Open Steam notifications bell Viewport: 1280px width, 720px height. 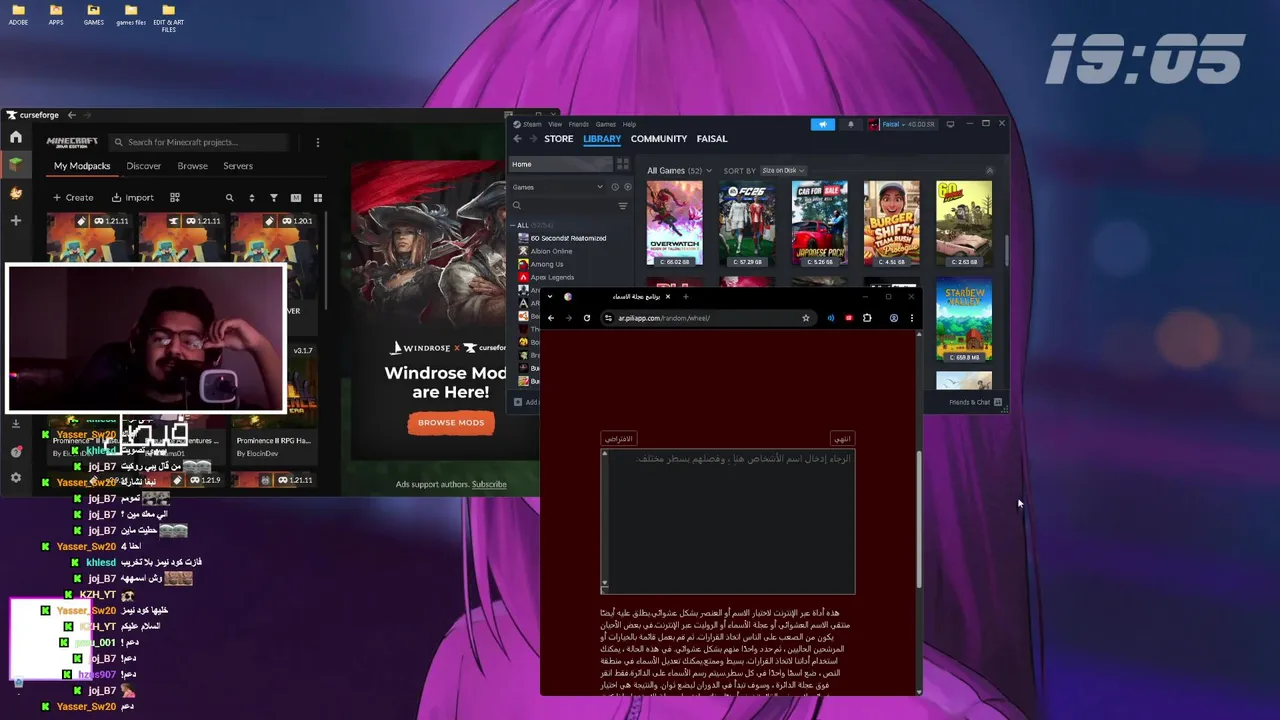851,124
